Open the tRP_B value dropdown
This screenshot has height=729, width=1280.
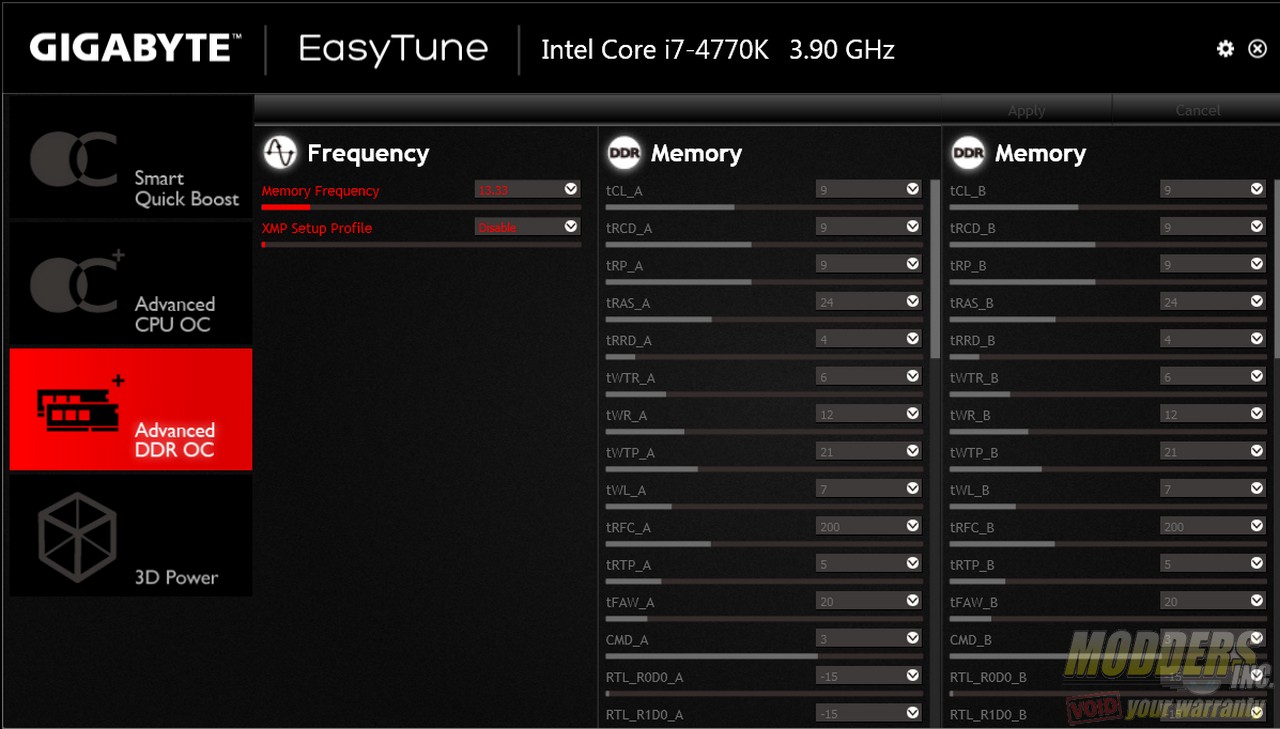click(1212, 264)
